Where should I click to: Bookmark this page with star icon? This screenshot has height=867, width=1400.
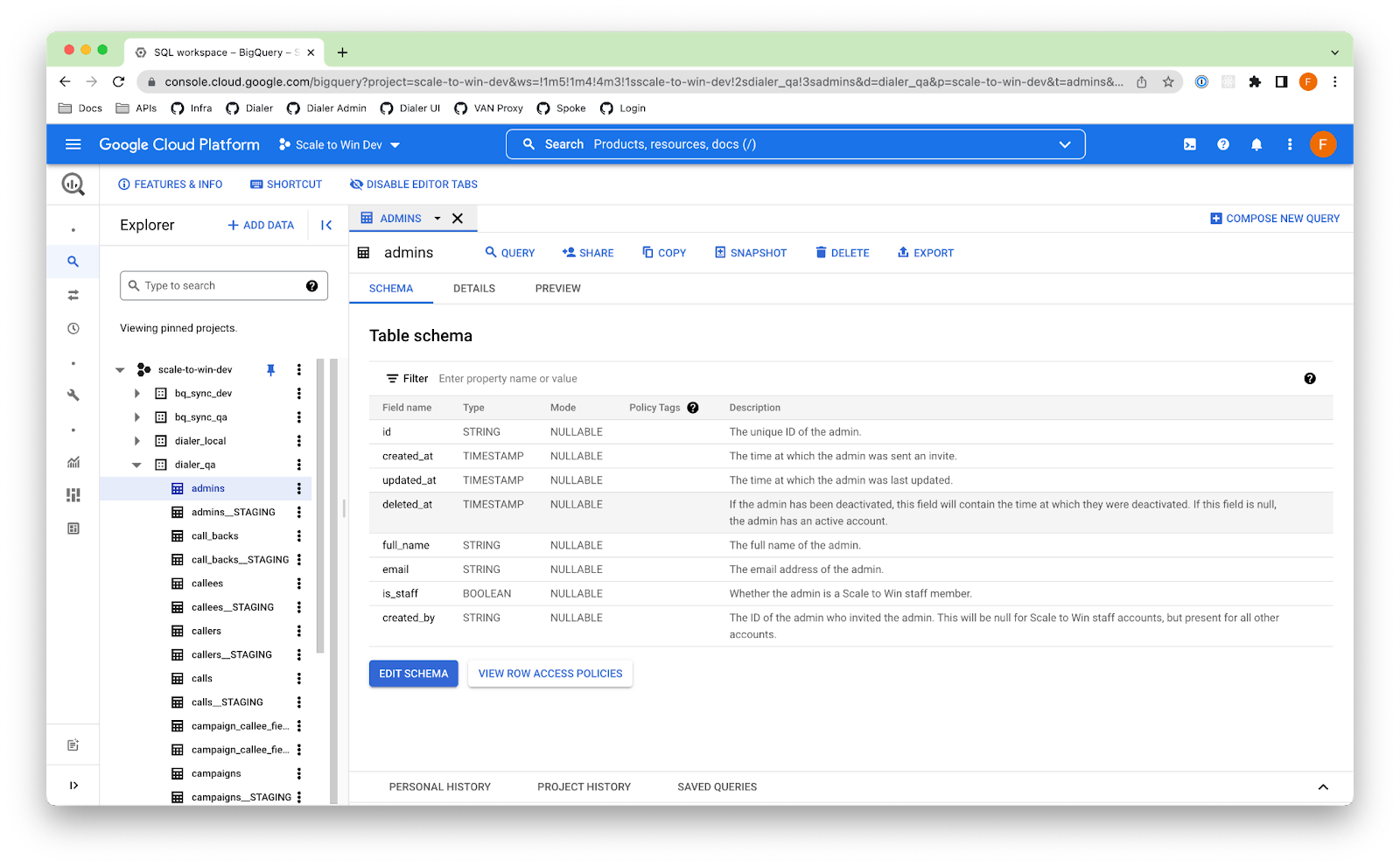(1168, 82)
